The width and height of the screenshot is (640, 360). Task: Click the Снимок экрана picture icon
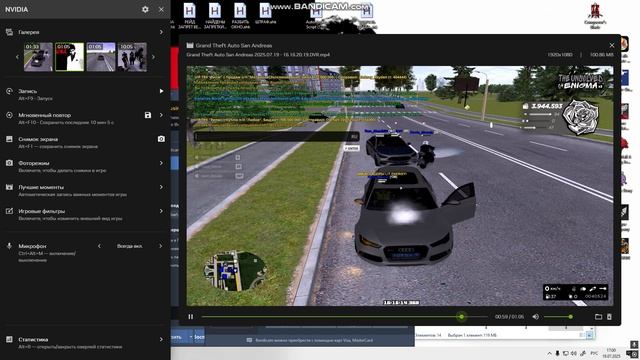point(9,139)
